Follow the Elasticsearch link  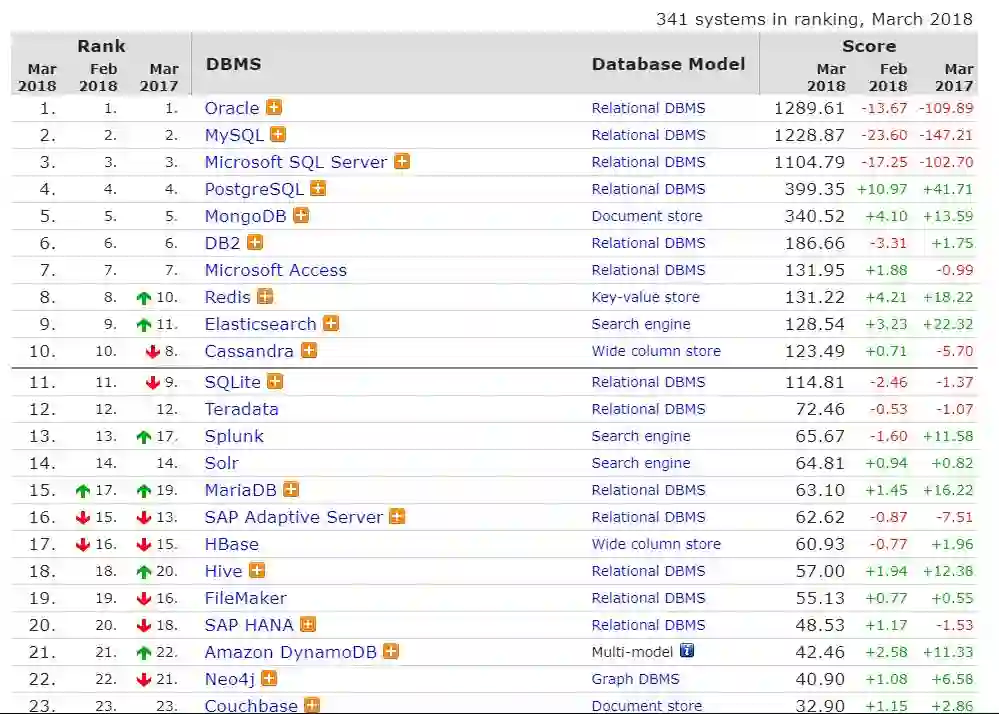[260, 324]
